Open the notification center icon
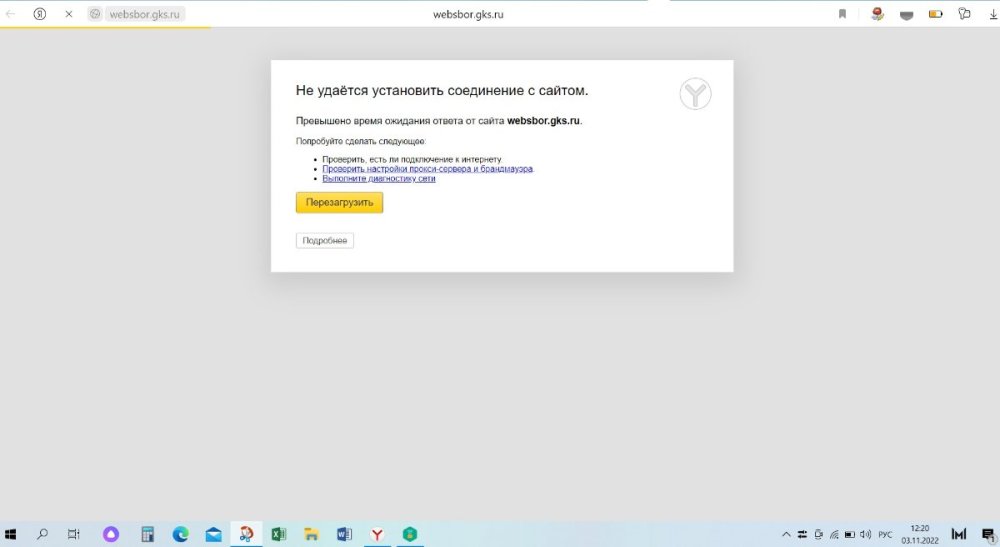The image size is (1000, 547). [989, 534]
